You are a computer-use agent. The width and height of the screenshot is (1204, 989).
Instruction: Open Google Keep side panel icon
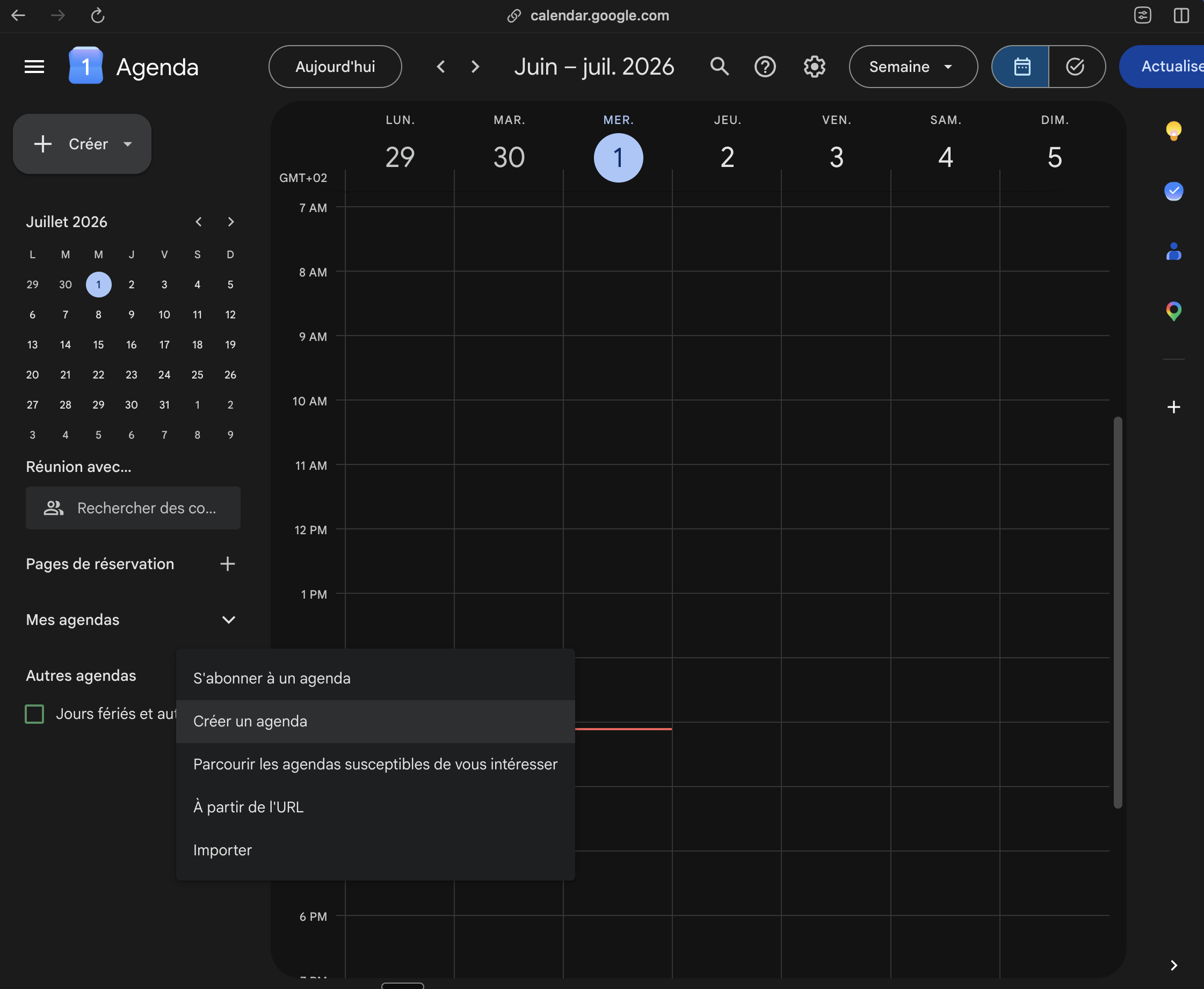(x=1173, y=131)
